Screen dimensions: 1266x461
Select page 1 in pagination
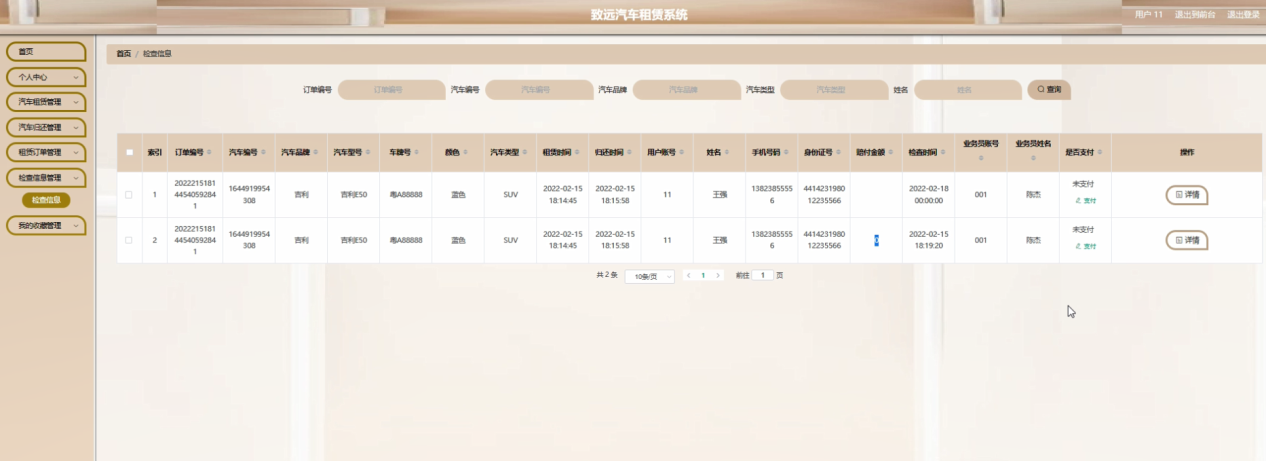click(x=703, y=275)
